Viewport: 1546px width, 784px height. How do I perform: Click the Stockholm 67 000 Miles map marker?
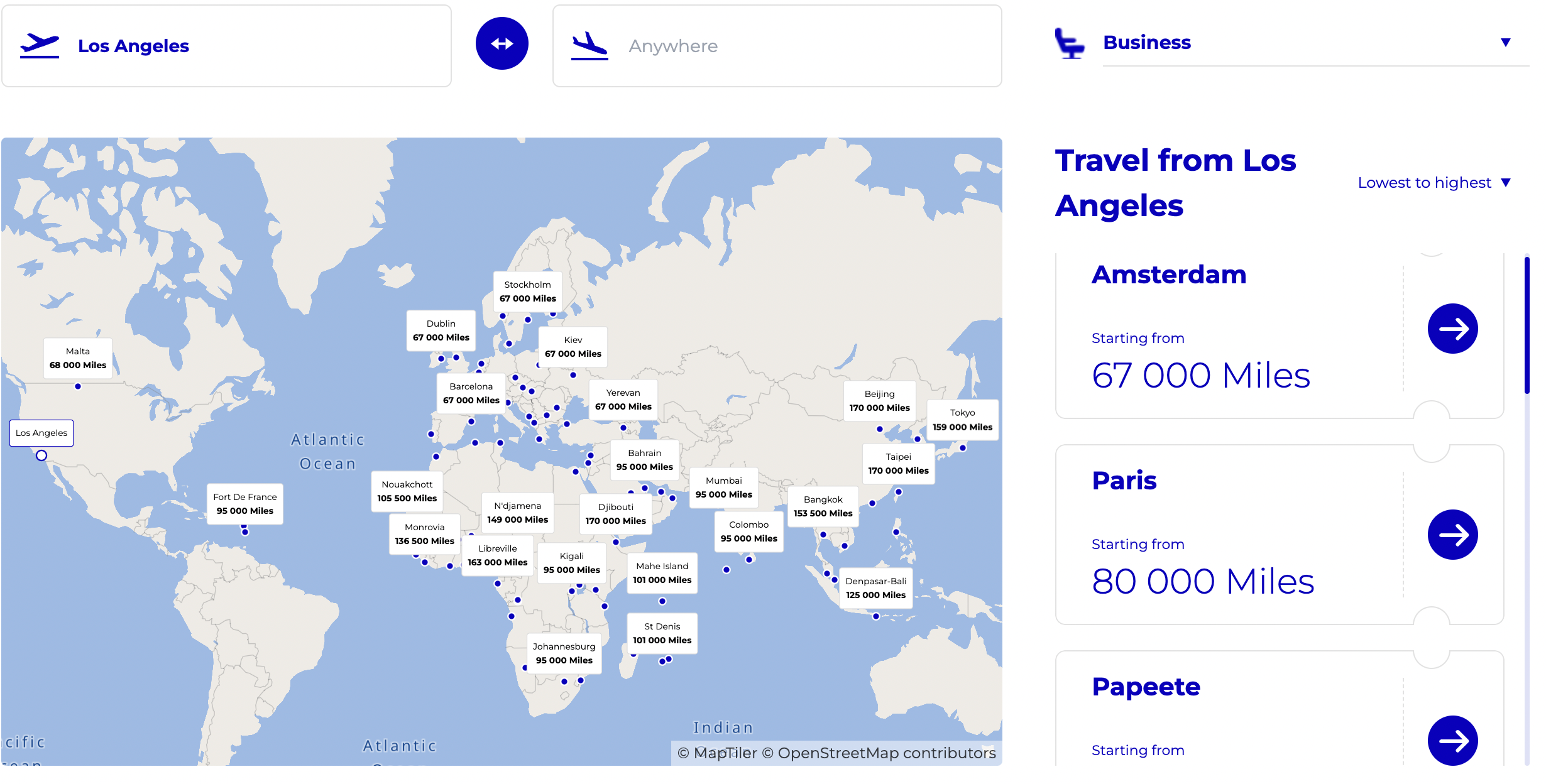click(x=527, y=291)
